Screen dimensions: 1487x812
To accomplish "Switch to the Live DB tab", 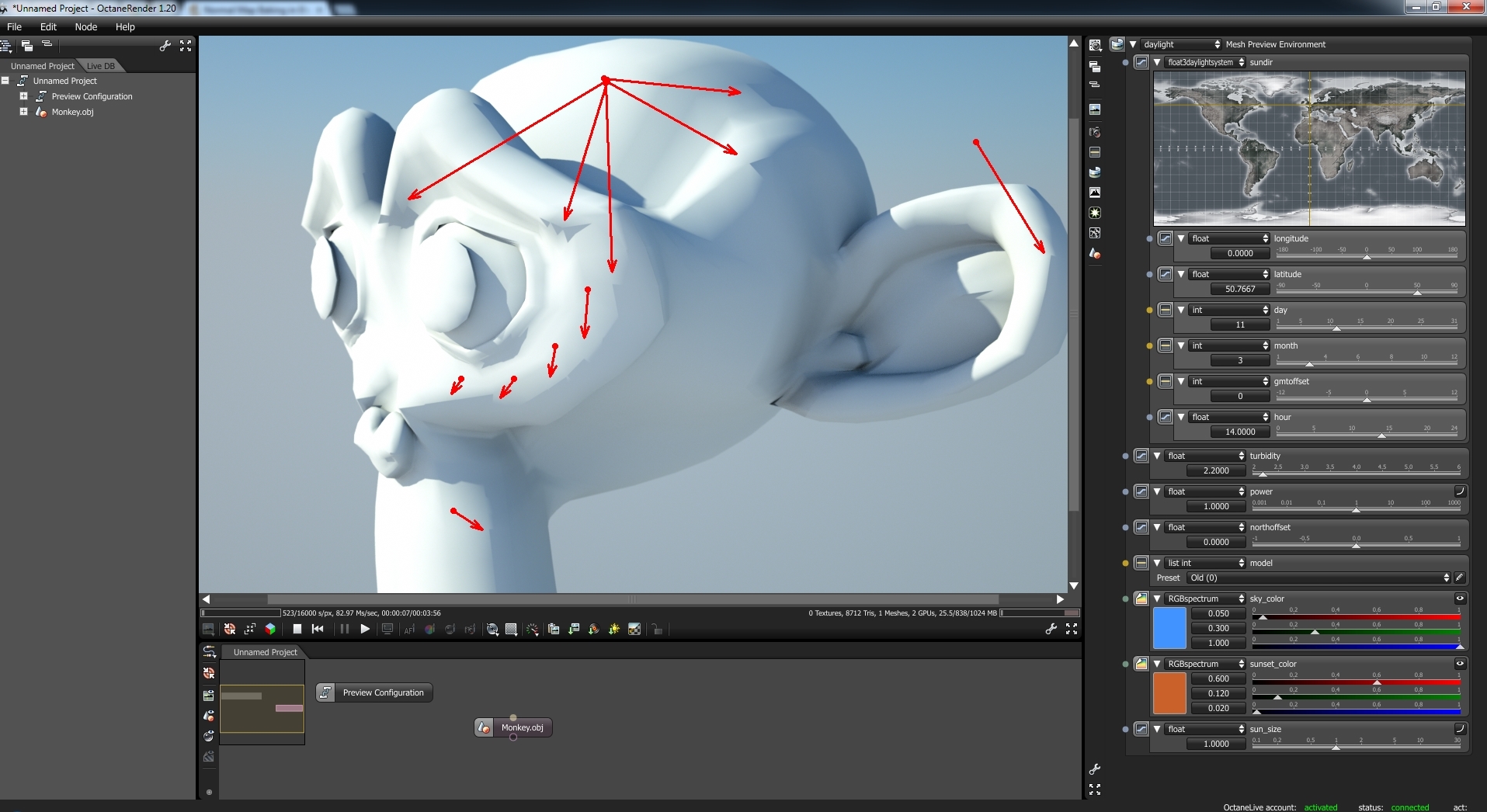I will pyautogui.click(x=100, y=66).
